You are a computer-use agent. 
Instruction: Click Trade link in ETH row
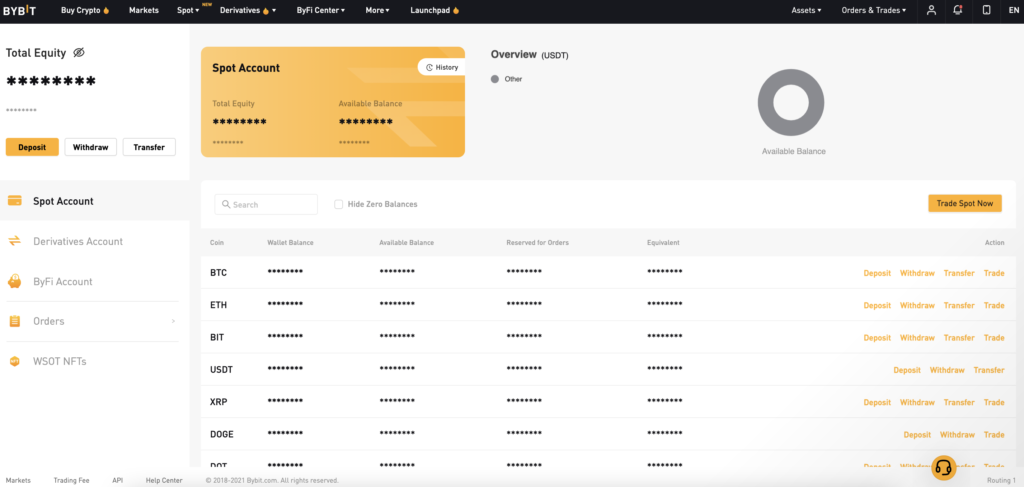[x=994, y=306]
